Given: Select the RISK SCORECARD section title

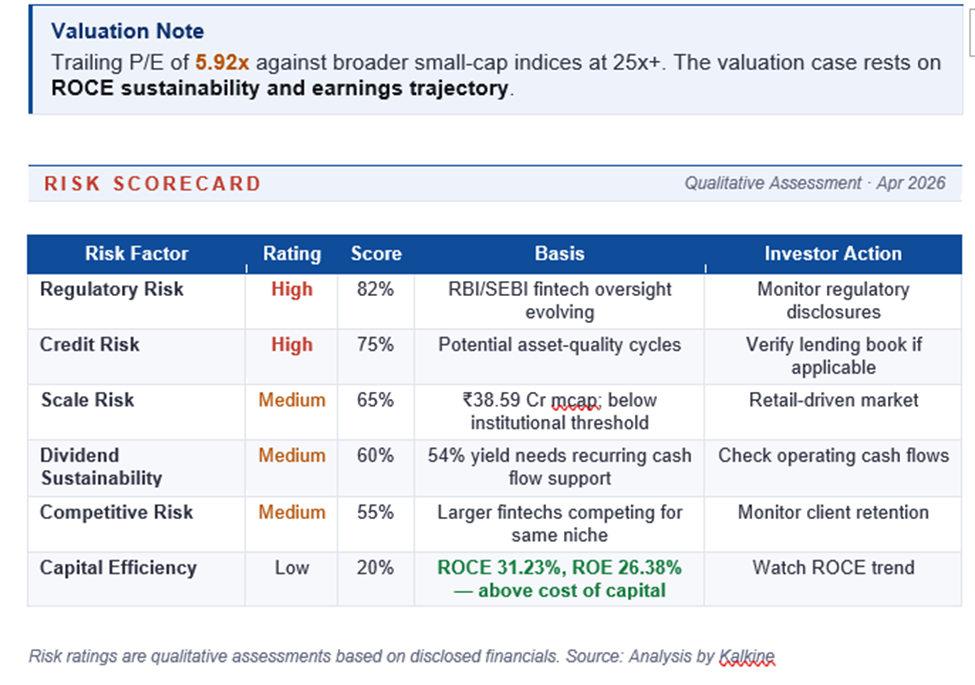Looking at the screenshot, I should [x=152, y=184].
